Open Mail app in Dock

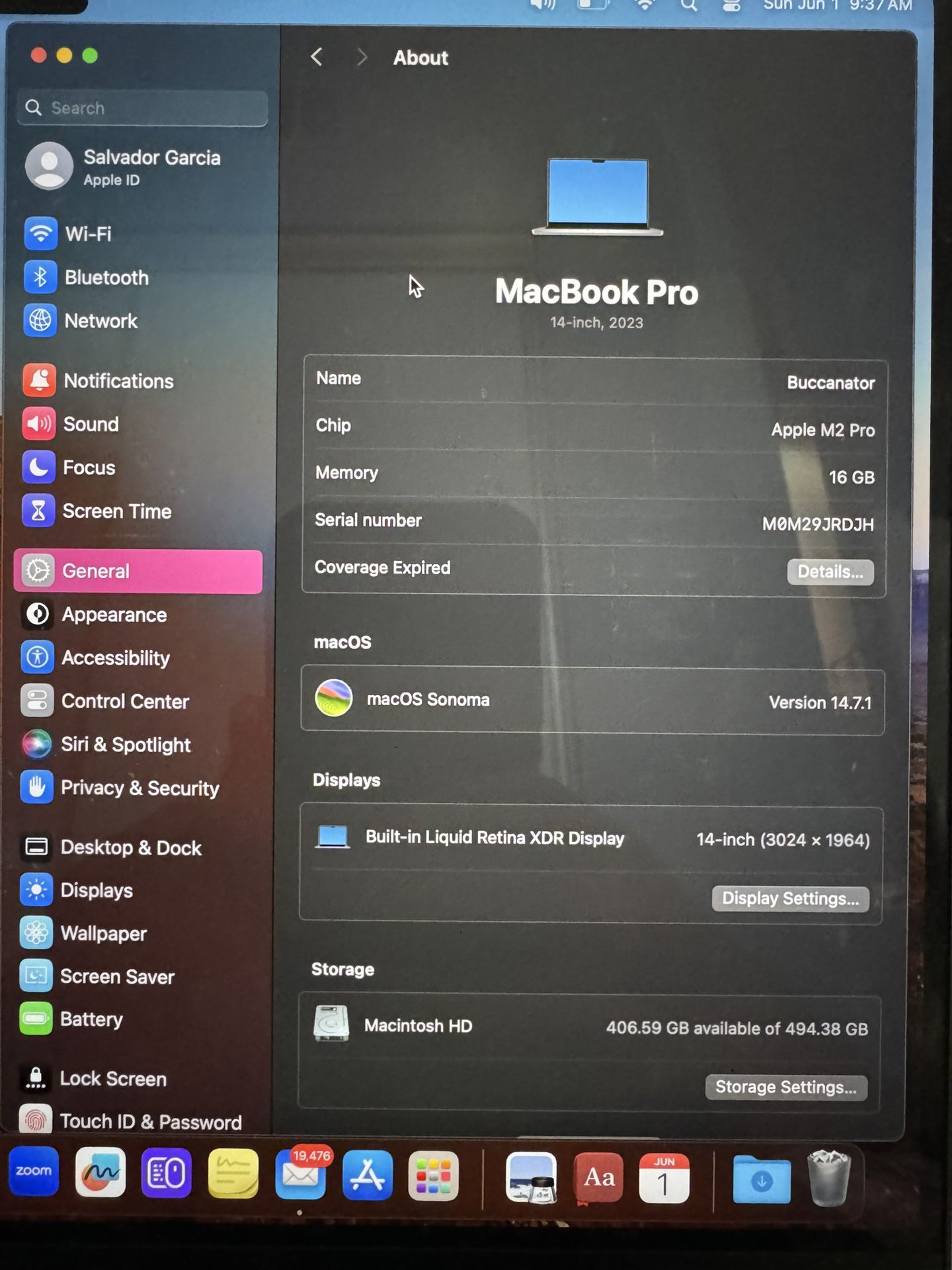point(301,1175)
